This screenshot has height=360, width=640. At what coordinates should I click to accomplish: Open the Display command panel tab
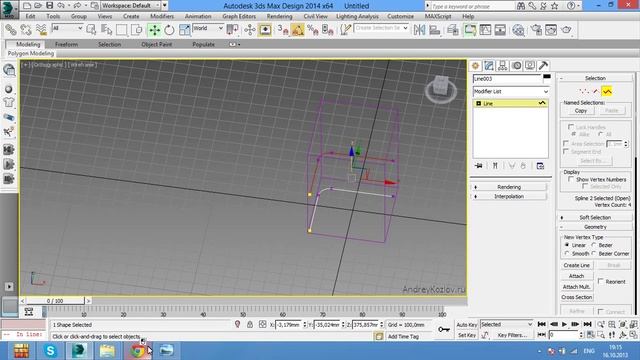[530, 66]
